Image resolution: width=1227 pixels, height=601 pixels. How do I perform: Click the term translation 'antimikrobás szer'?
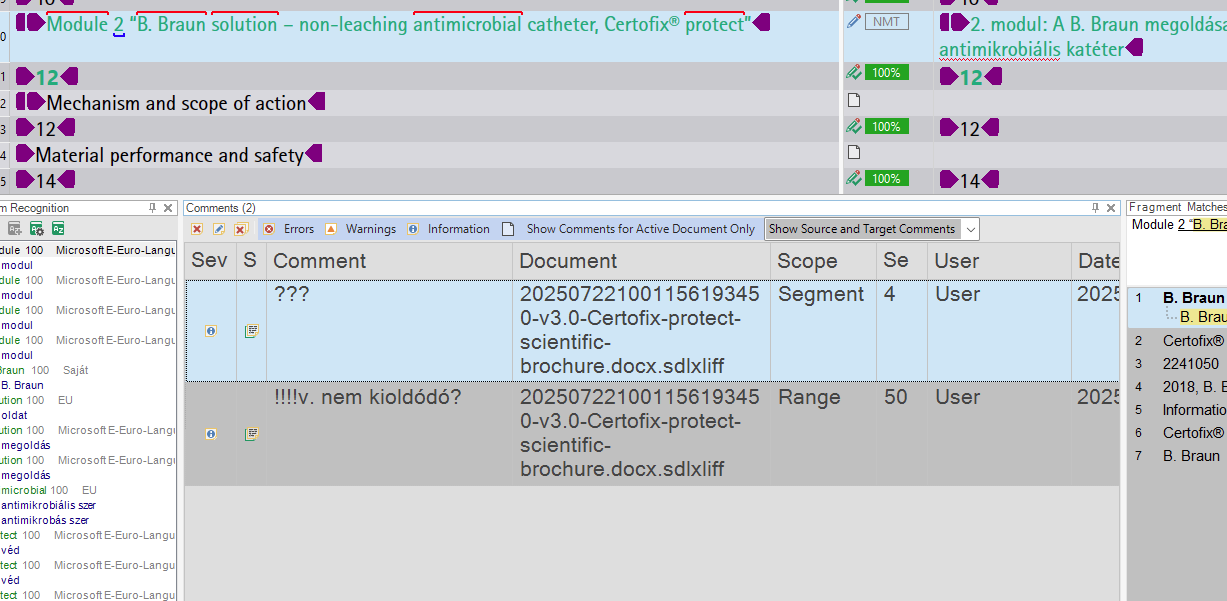point(44,520)
